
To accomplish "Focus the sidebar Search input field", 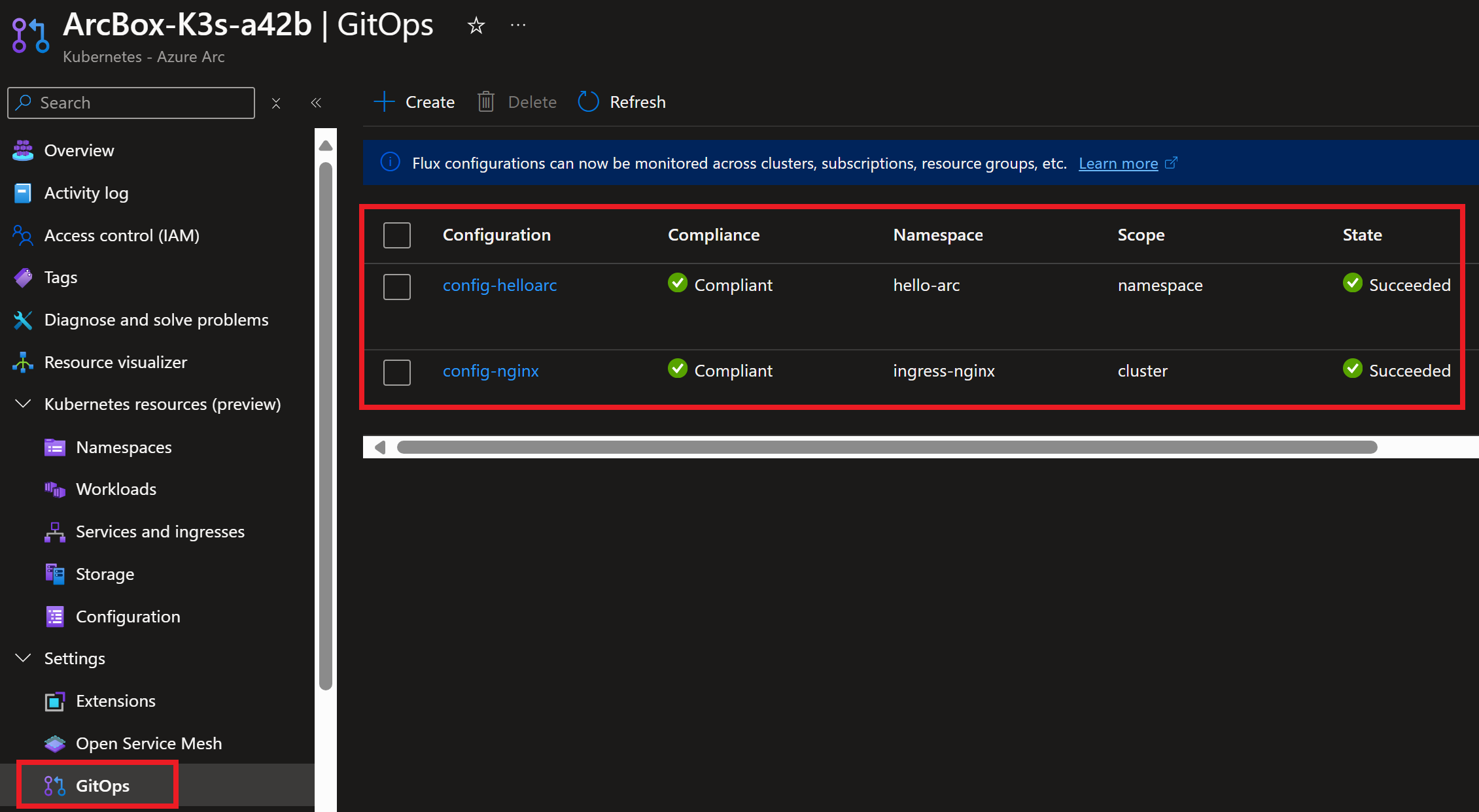I will point(131,103).
